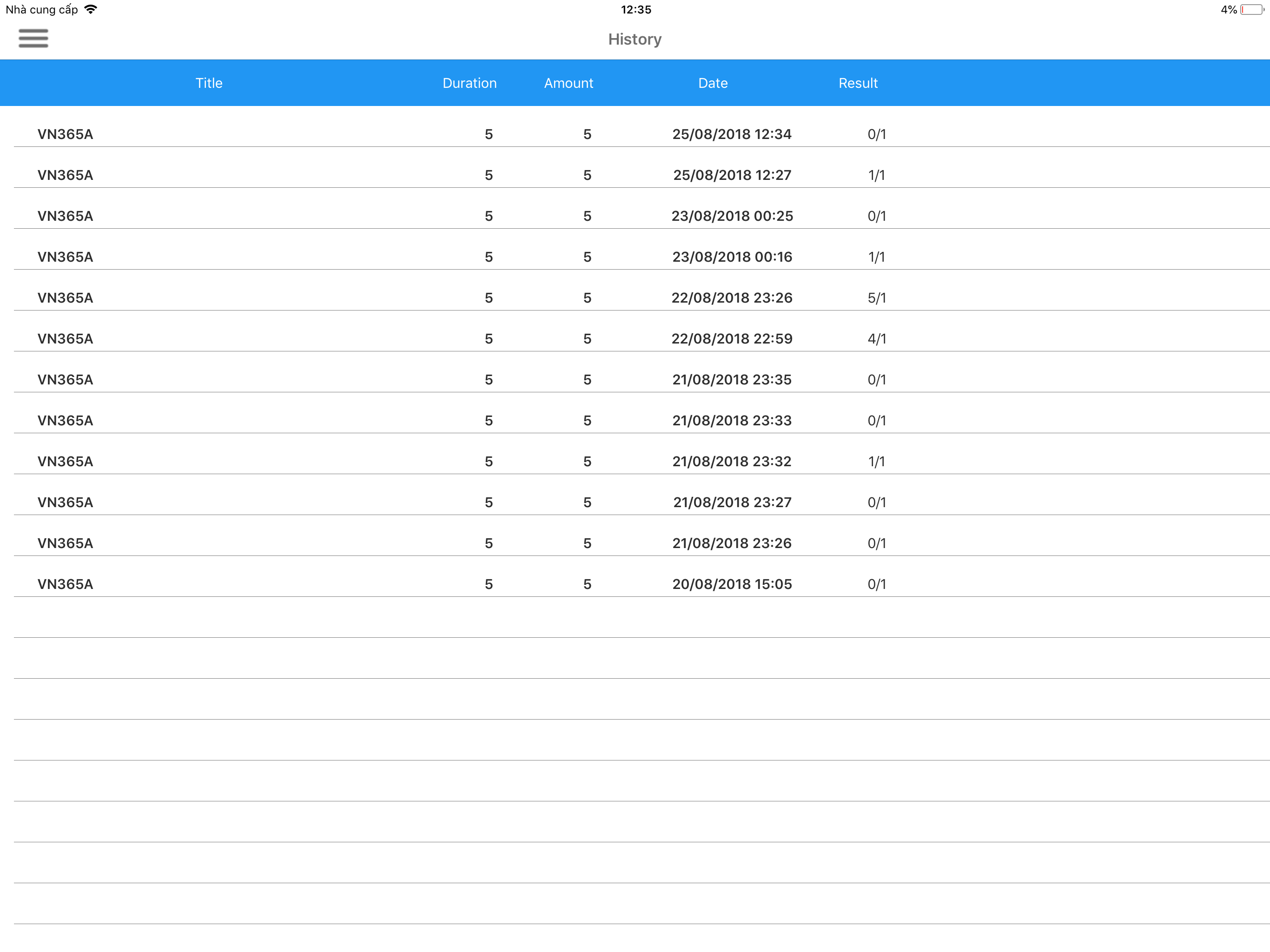
Task: Tap the battery indicator icon
Action: coord(1252,10)
